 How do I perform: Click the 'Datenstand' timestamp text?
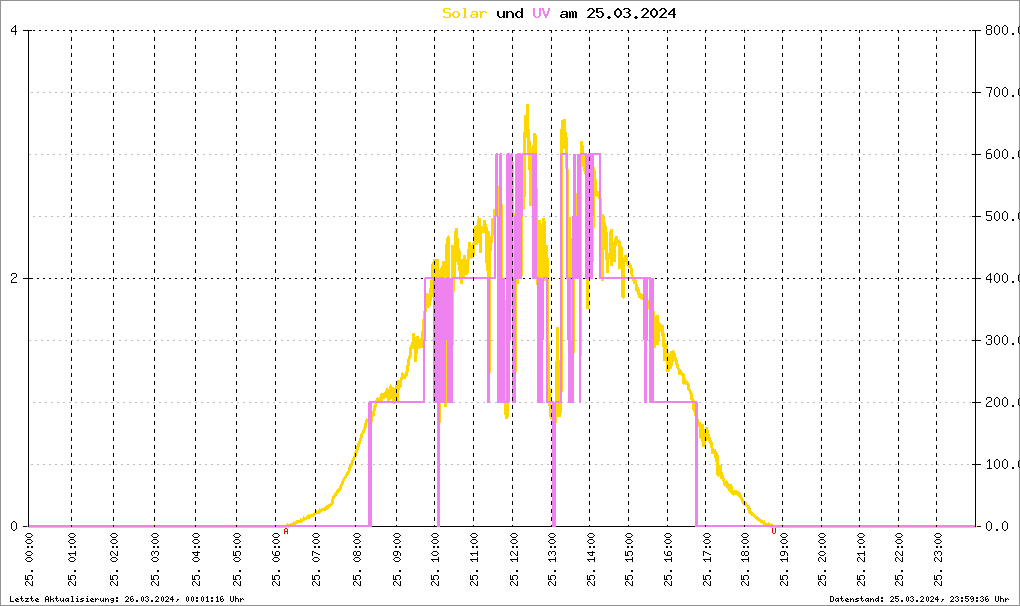coord(919,599)
